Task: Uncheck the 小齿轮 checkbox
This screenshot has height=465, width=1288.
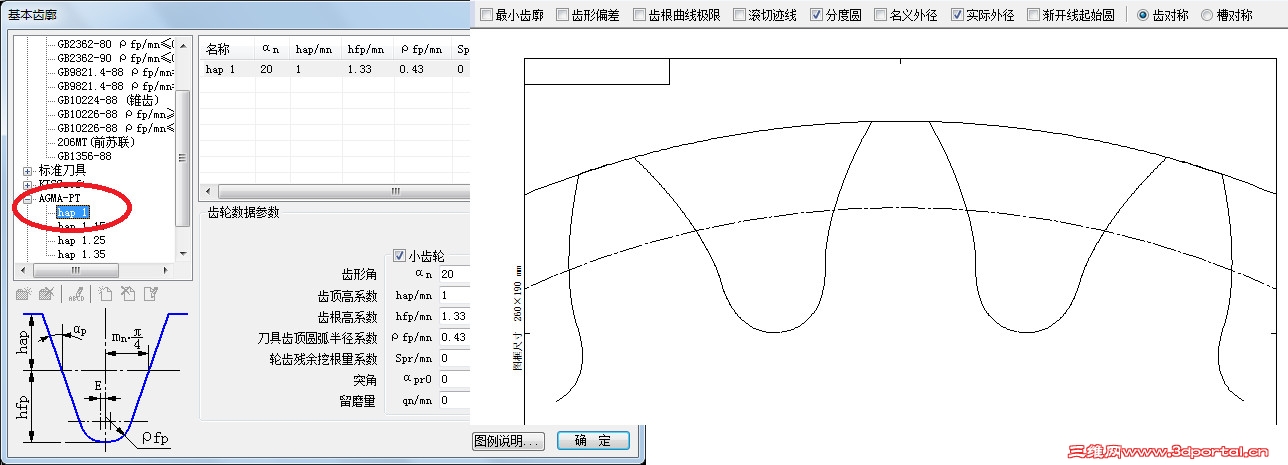Action: click(400, 255)
